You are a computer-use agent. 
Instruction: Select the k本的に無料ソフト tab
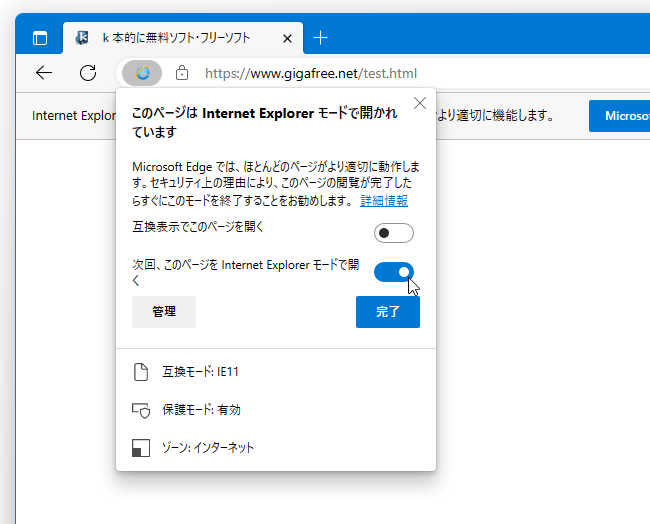[183, 38]
